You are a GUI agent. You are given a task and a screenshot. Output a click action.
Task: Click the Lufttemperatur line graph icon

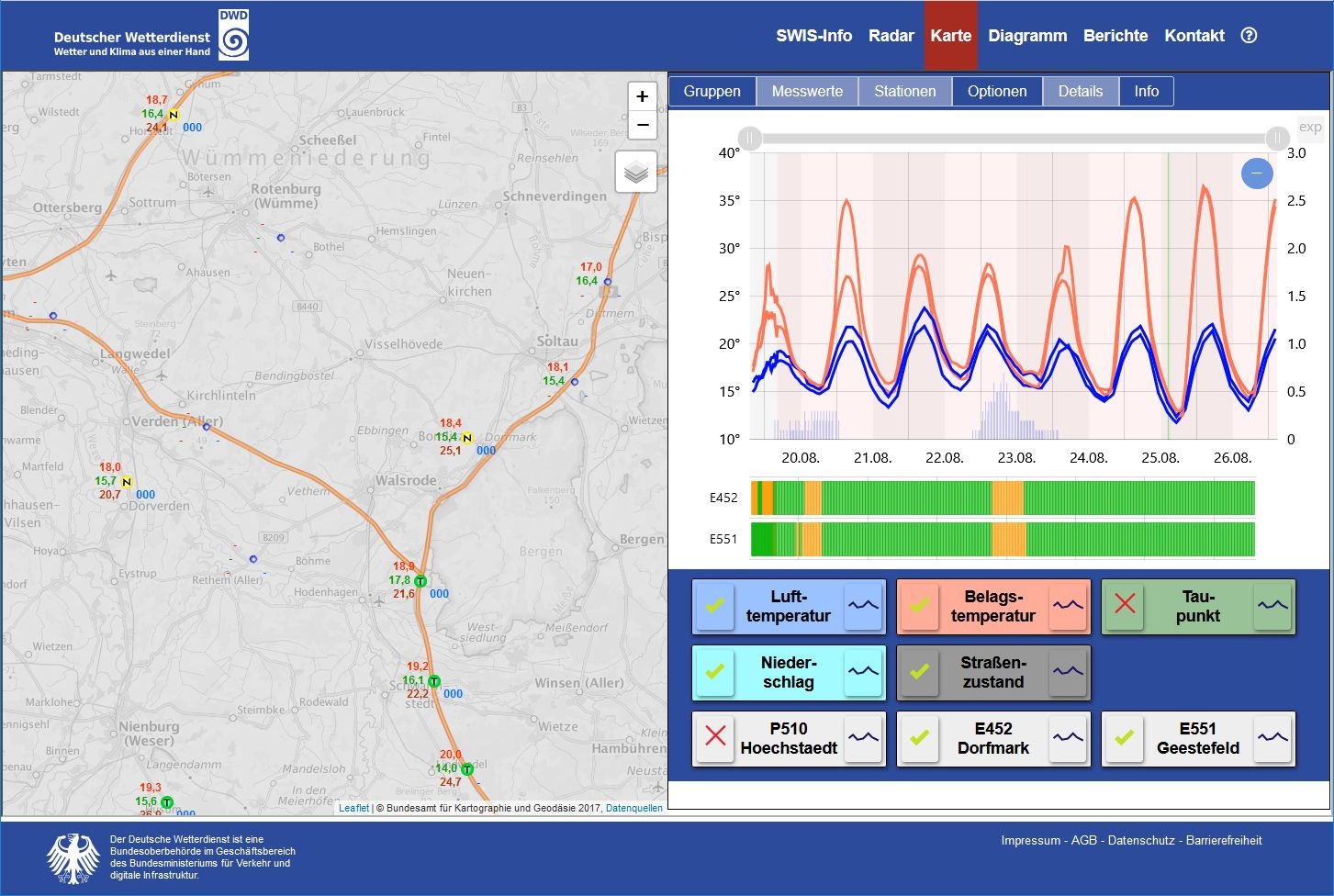click(863, 606)
